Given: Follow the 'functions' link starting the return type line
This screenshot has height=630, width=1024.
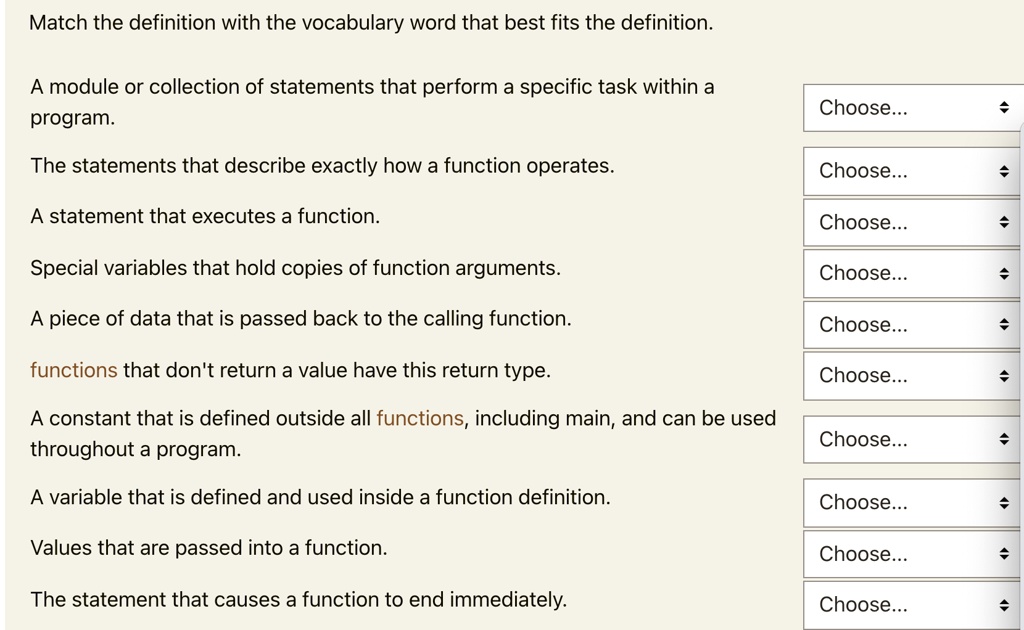Looking at the screenshot, I should 74,371.
